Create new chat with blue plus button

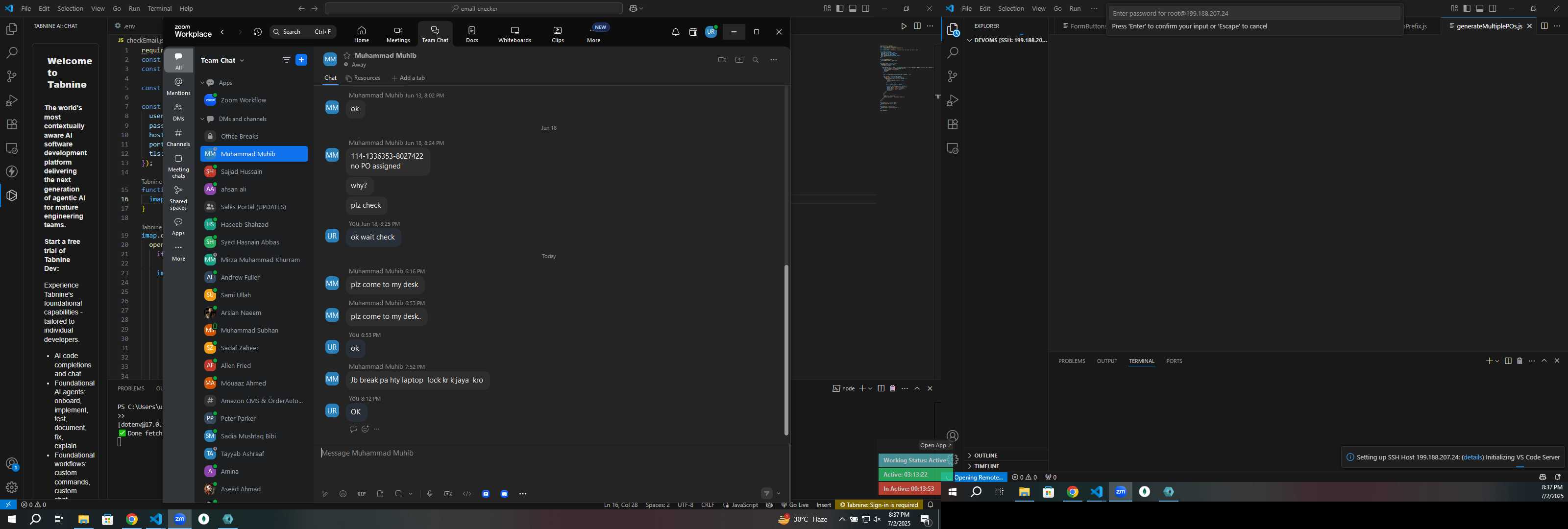tap(301, 60)
